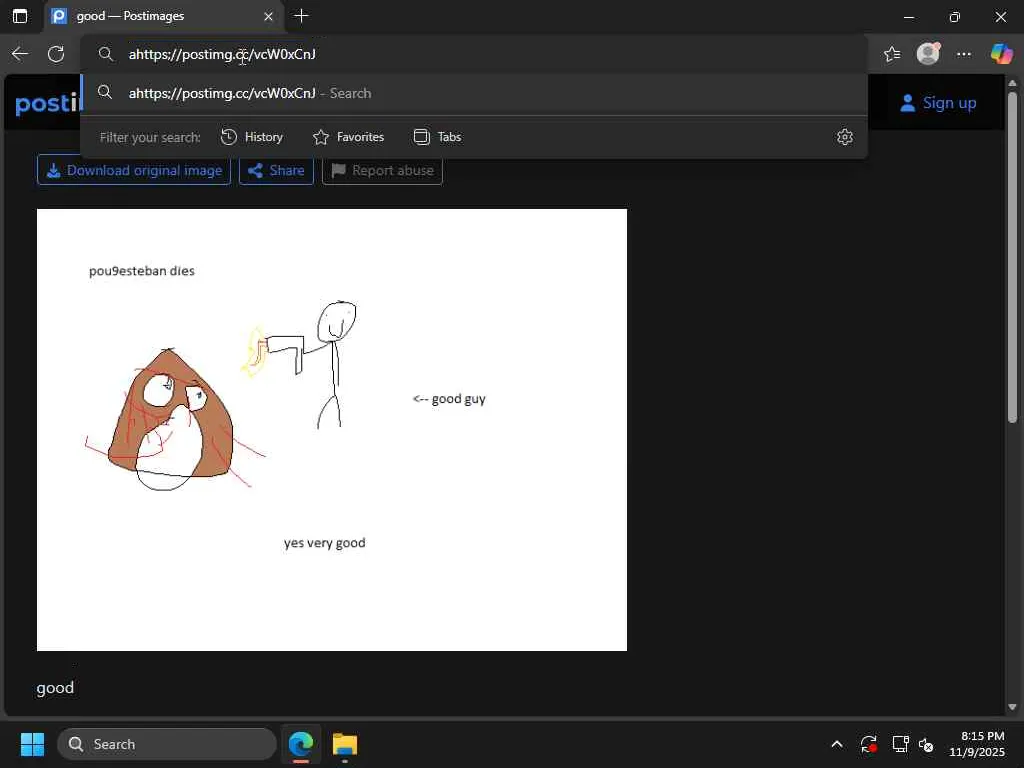
Task: Filter suggestions by Tabs
Action: (438, 137)
